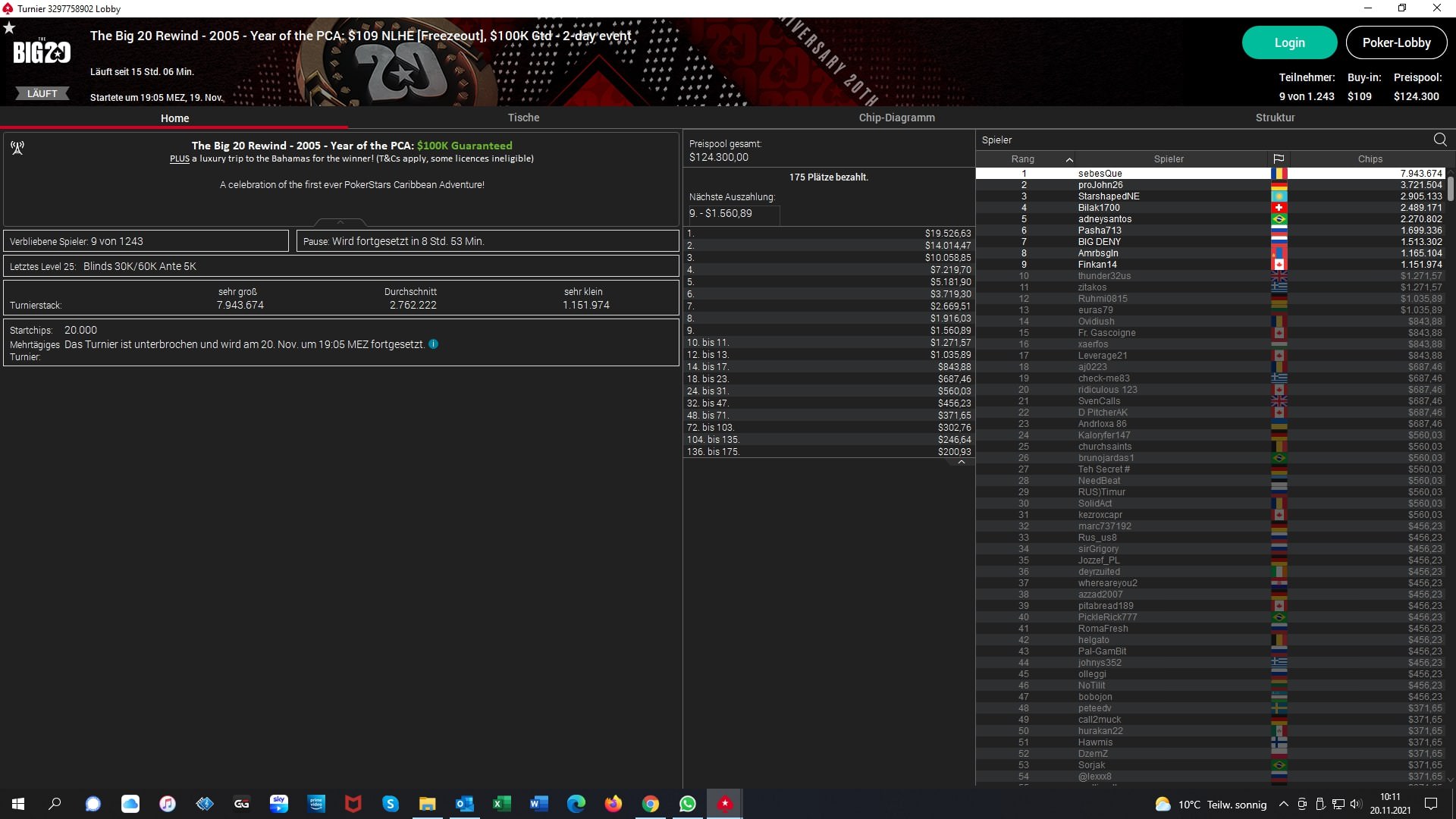
Task: Select player Bilak1700 row
Action: [1210, 208]
